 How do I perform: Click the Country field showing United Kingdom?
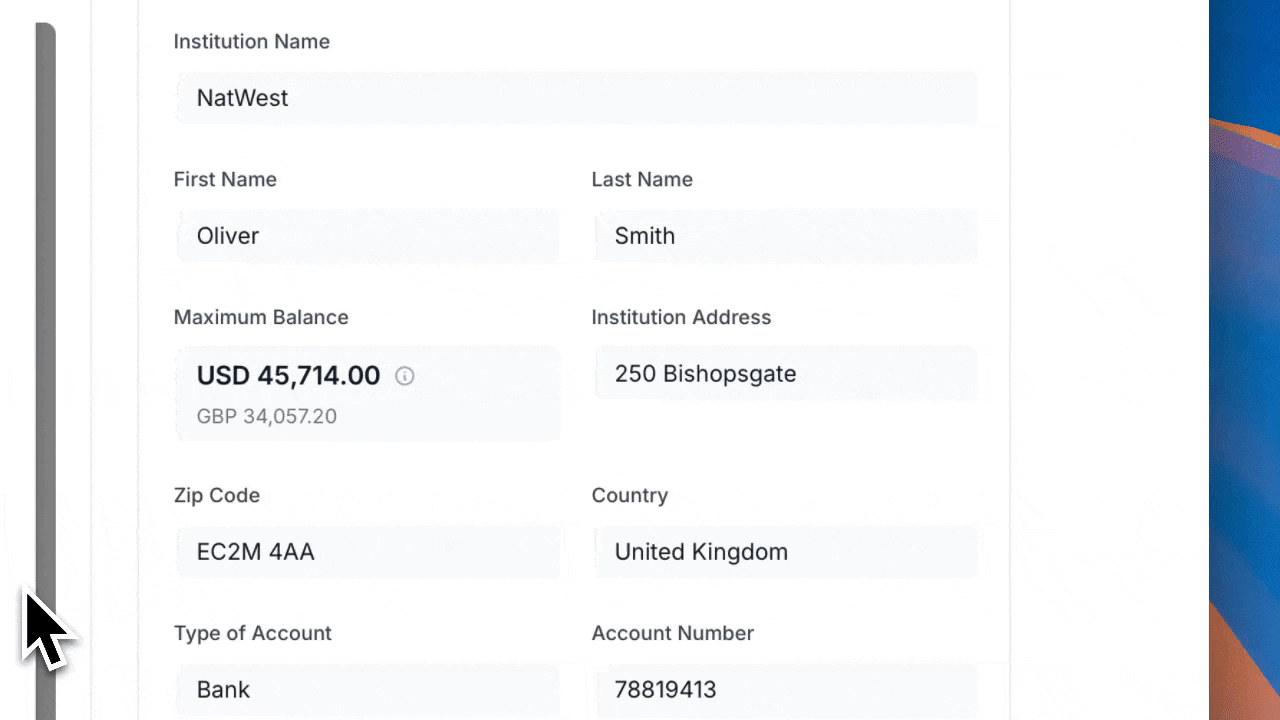(x=785, y=552)
